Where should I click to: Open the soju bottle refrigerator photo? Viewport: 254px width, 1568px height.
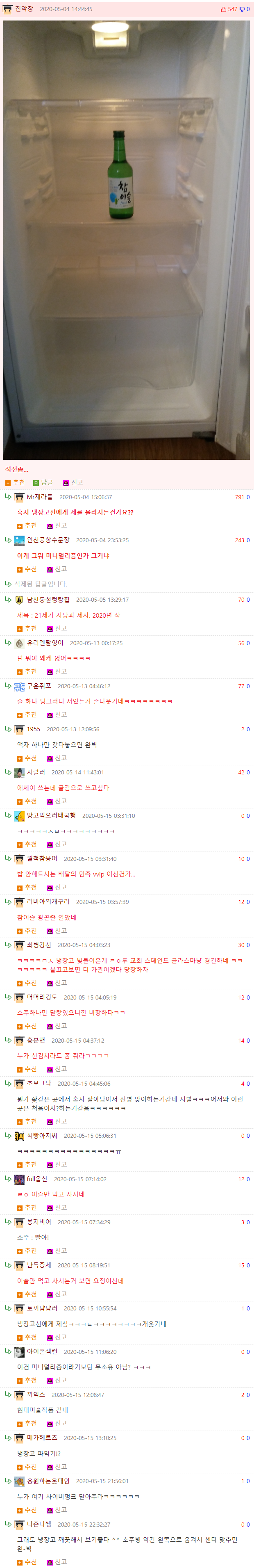tap(127, 240)
